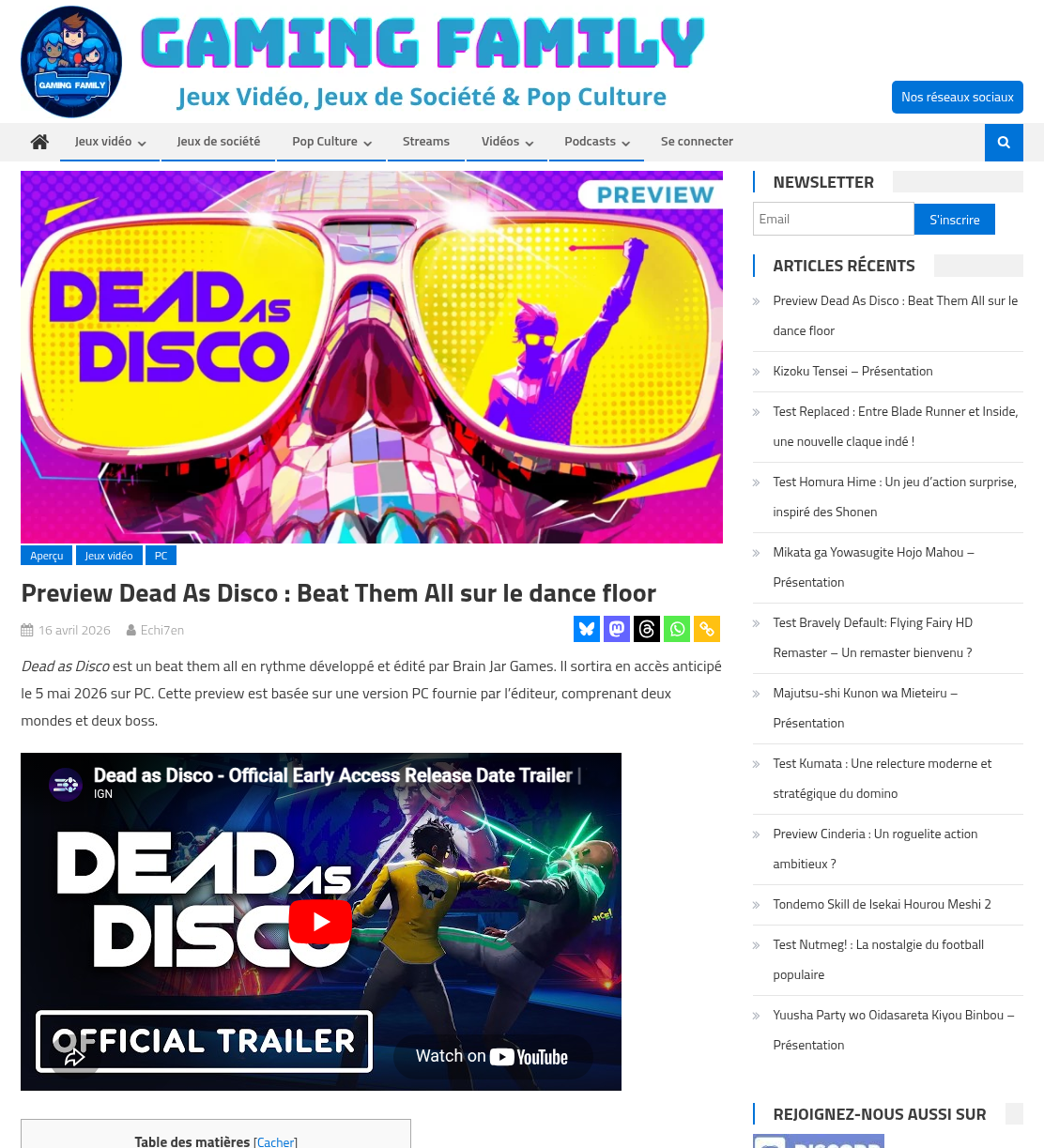Focus the newsletter Email field
This screenshot has height=1148, width=1044.
834,219
